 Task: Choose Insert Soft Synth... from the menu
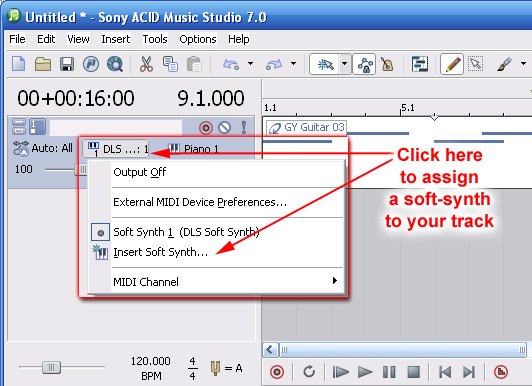pyautogui.click(x=160, y=252)
